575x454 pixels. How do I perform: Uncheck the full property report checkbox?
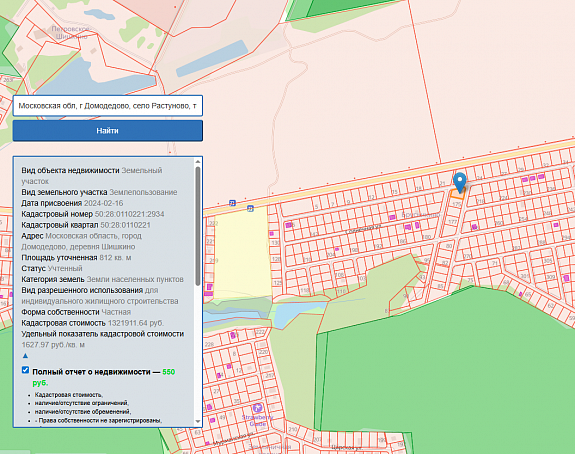pos(25,370)
